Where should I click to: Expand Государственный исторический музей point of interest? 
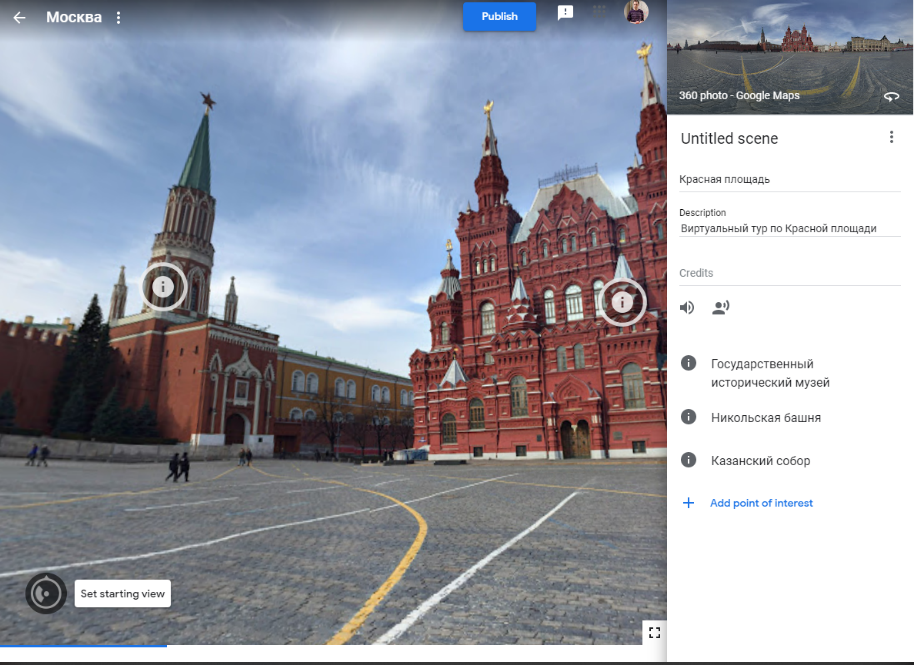coord(770,373)
